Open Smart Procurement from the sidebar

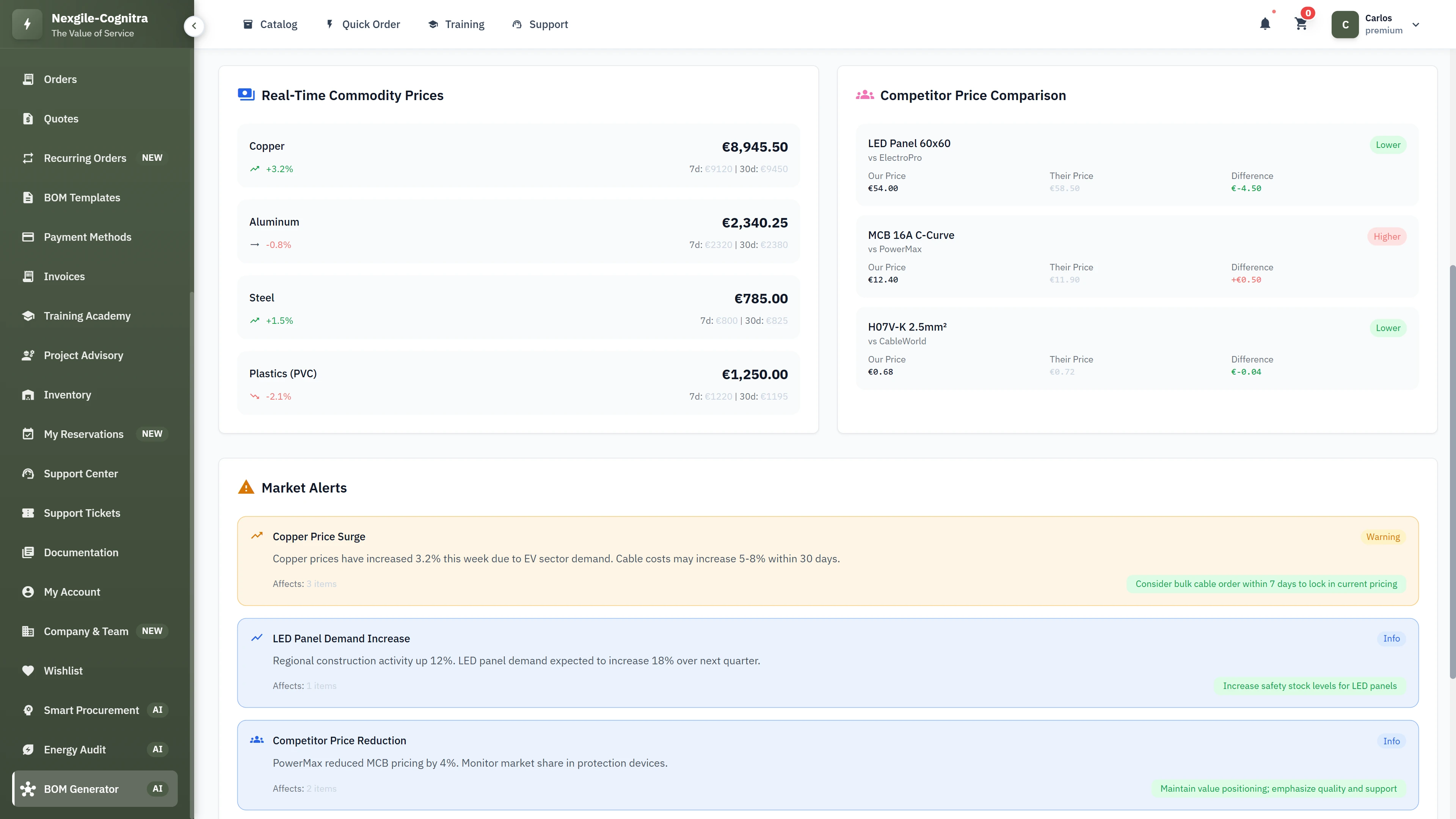[x=91, y=710]
